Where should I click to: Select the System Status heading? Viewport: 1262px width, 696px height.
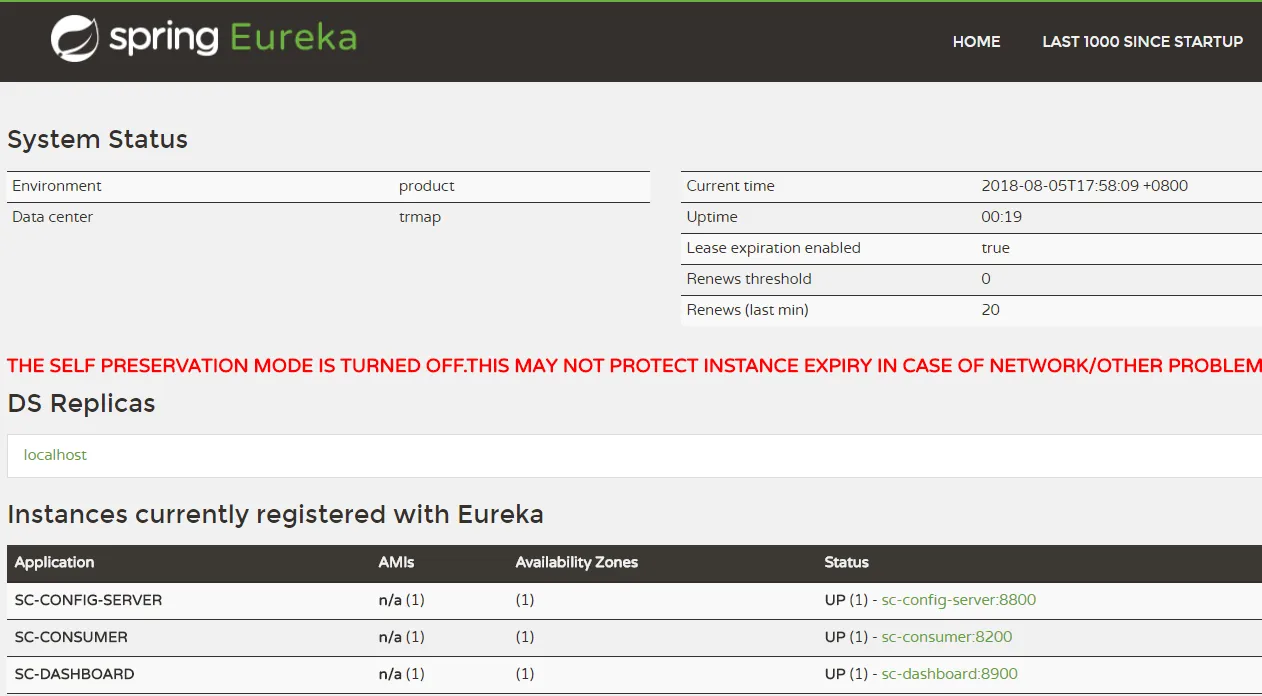point(98,139)
